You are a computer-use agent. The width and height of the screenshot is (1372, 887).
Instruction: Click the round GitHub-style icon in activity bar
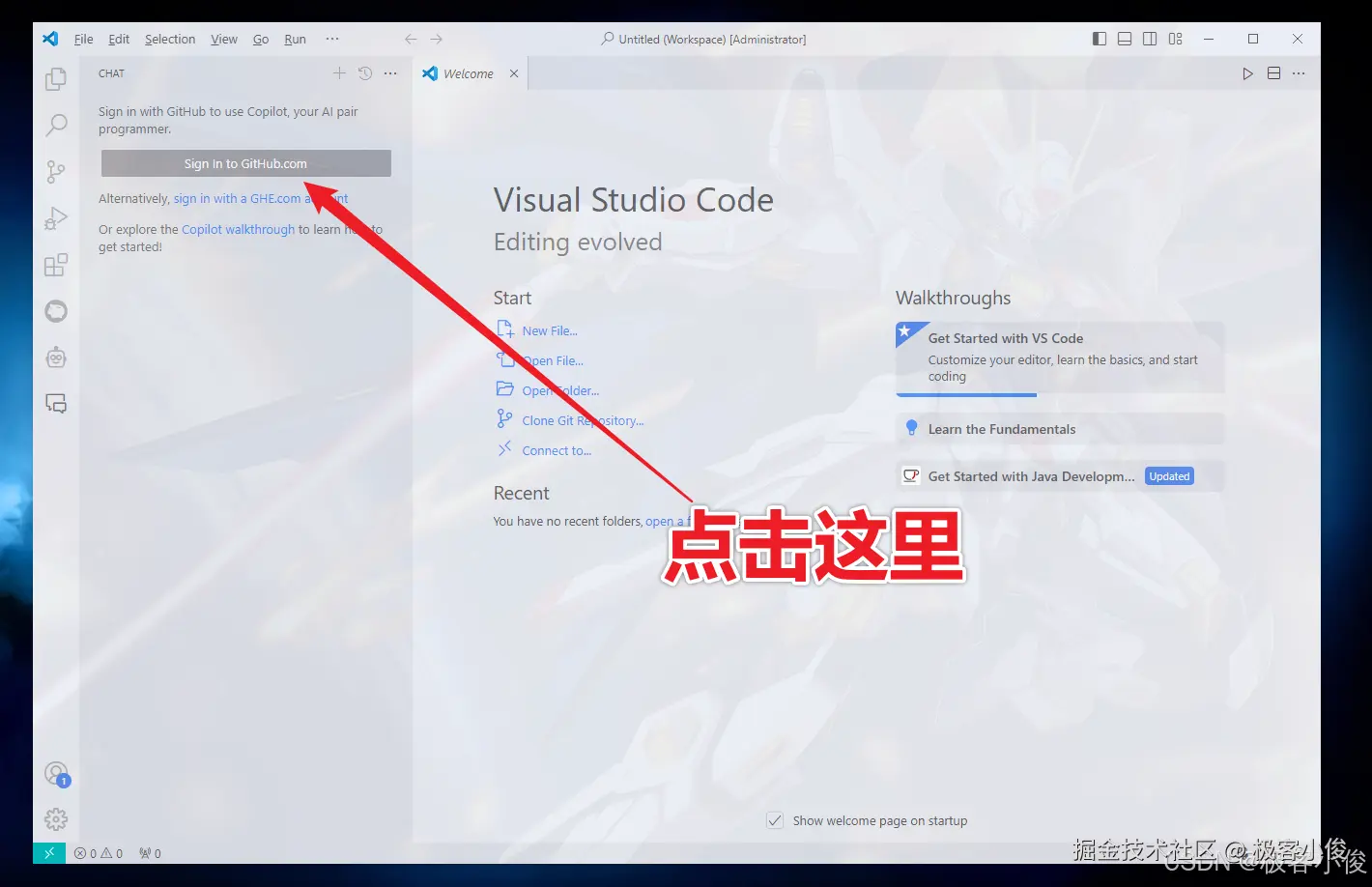point(56,311)
